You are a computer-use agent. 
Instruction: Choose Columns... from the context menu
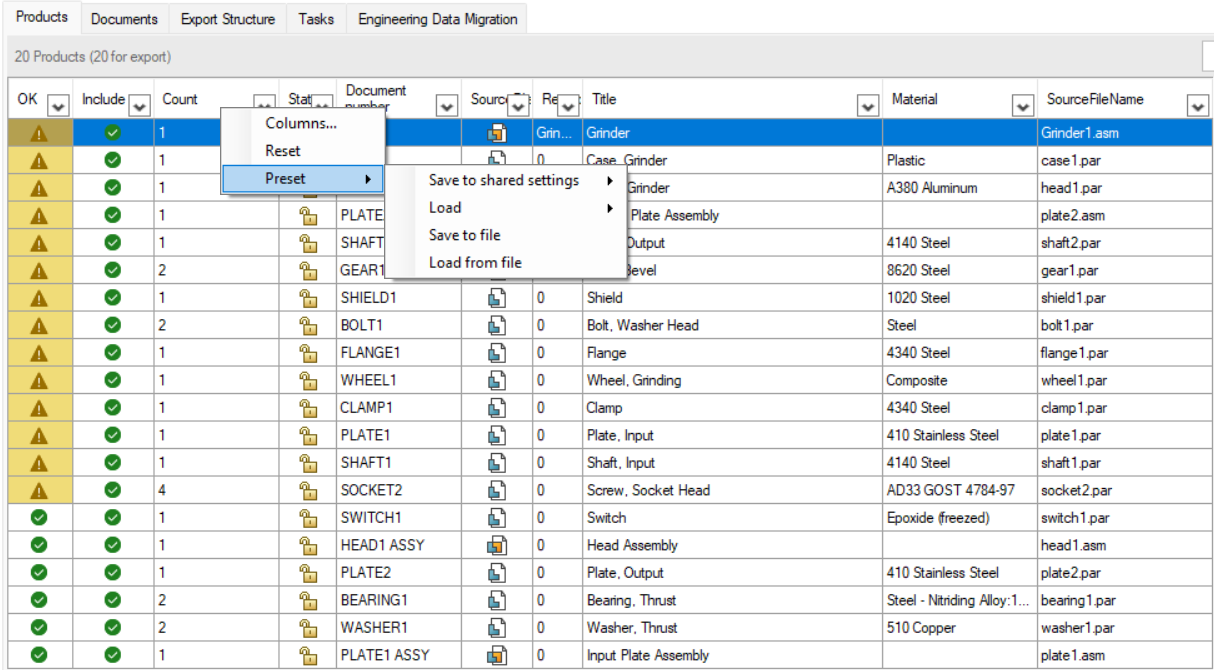302,123
